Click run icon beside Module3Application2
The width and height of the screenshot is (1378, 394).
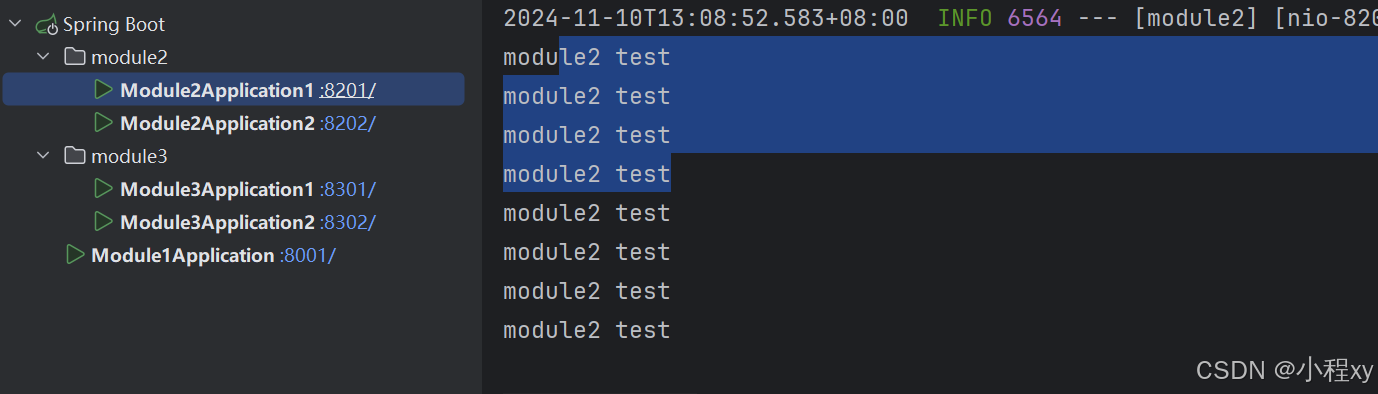point(103,222)
